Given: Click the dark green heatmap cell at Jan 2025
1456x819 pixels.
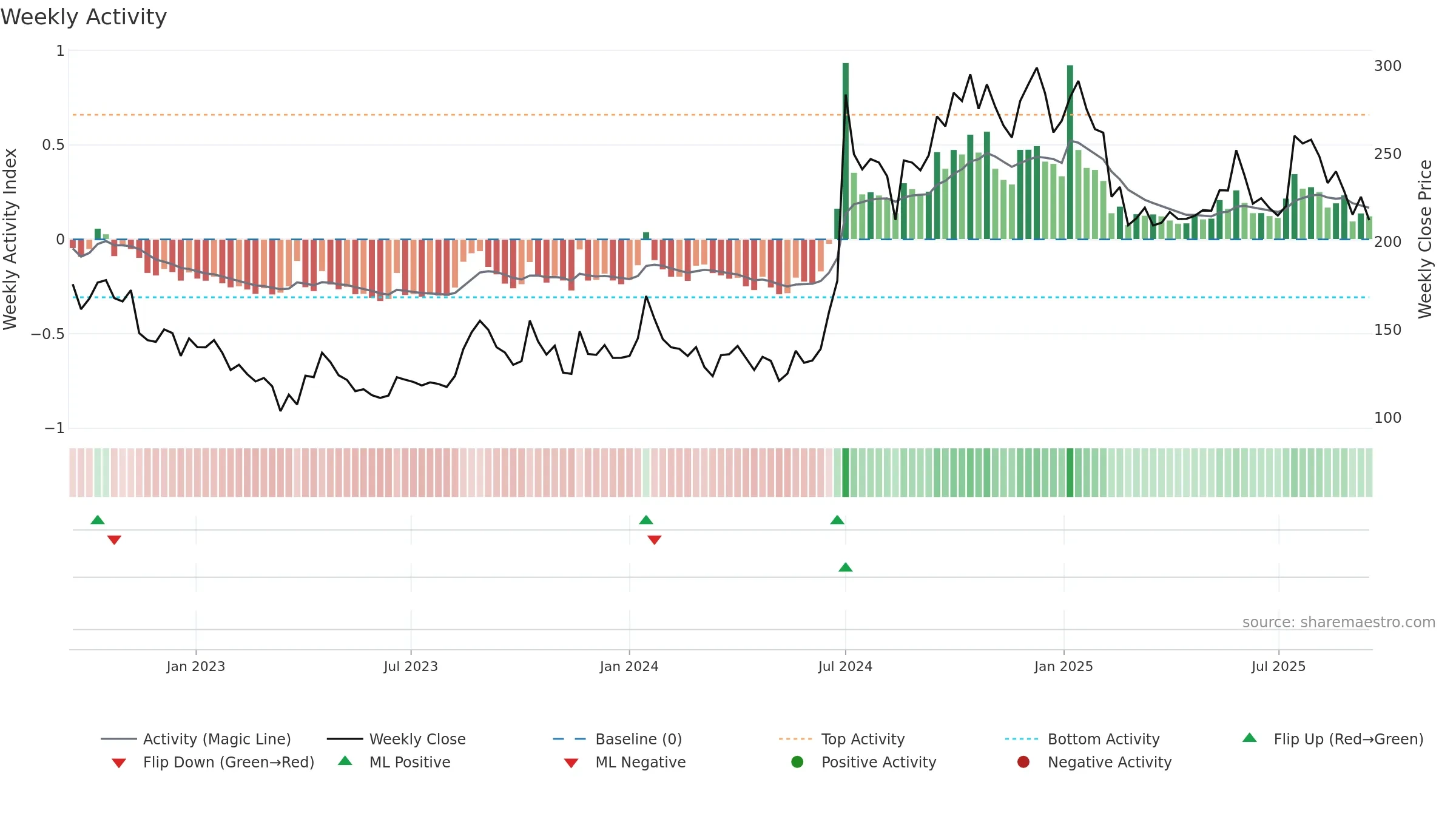Looking at the screenshot, I should [1070, 473].
